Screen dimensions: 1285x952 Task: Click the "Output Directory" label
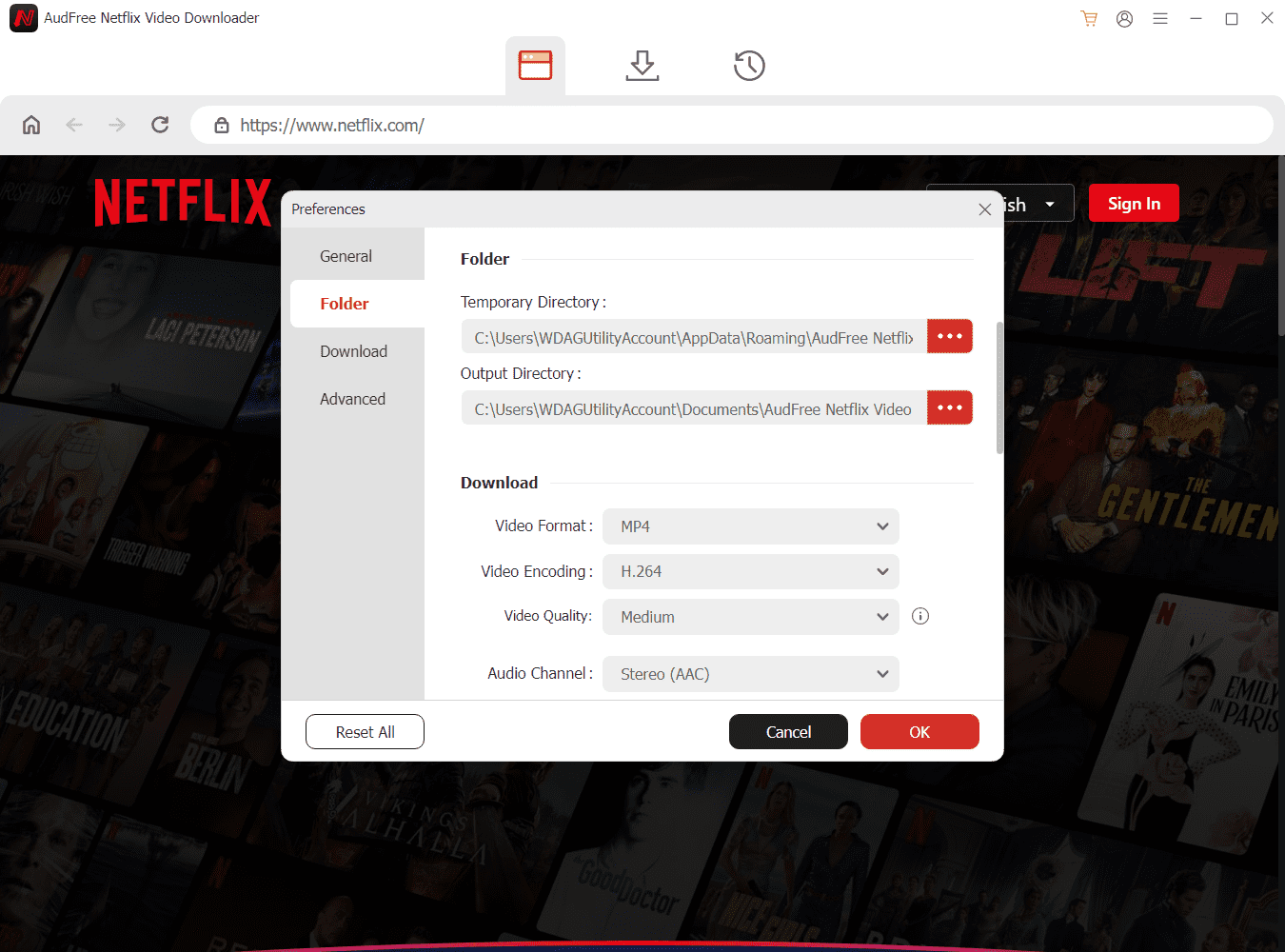pyautogui.click(x=521, y=373)
